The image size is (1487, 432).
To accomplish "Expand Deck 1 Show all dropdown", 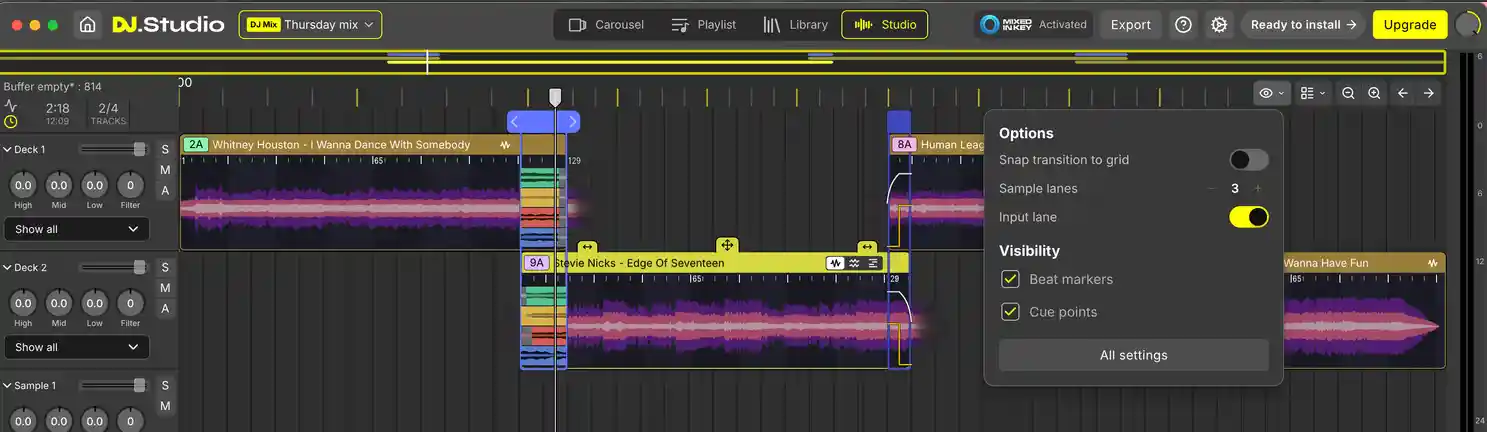I will 76,229.
